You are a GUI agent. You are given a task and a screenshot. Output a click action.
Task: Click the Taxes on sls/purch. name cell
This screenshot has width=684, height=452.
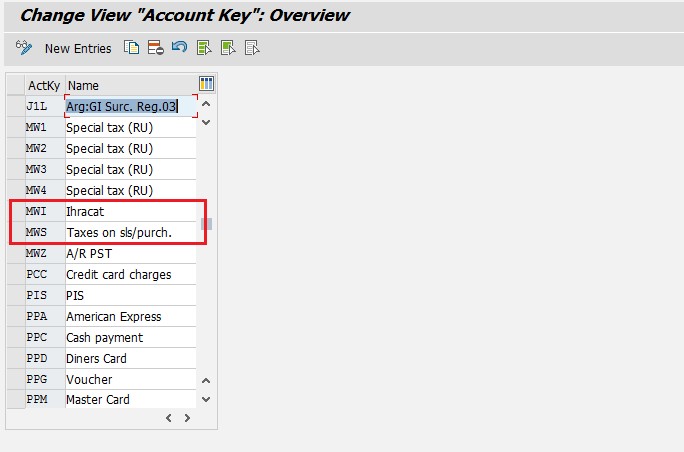(130, 233)
